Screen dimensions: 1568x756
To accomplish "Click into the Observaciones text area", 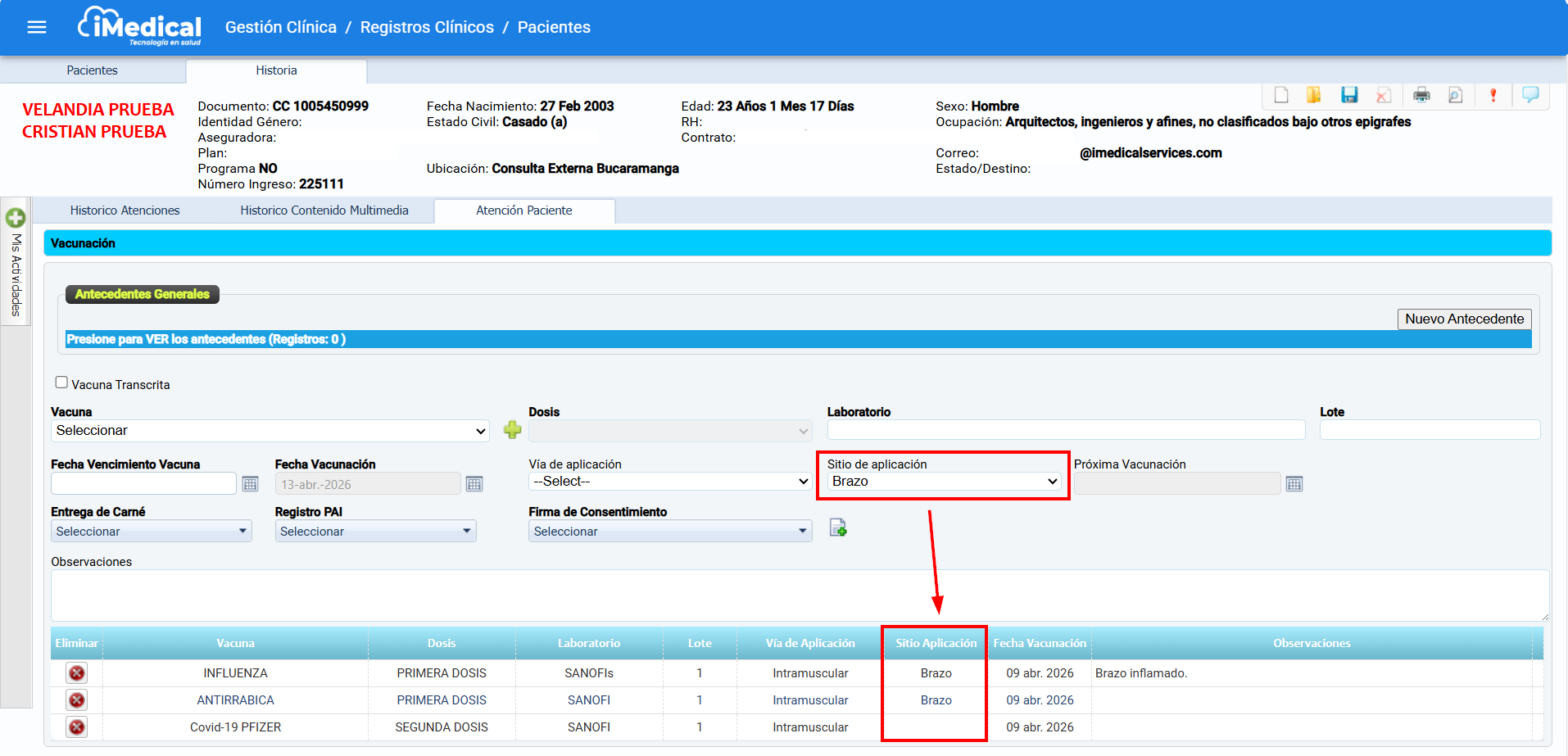I will tap(799, 595).
